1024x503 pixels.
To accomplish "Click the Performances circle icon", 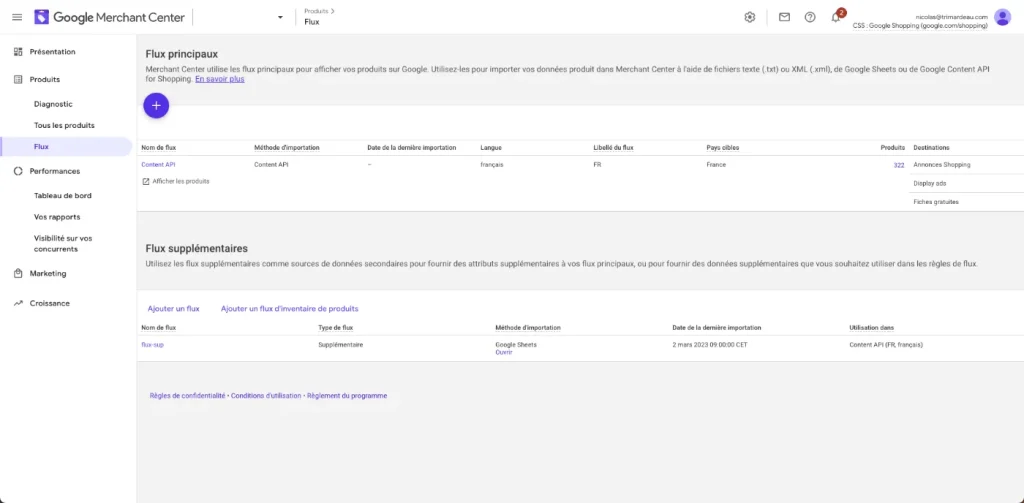I will pyautogui.click(x=18, y=171).
